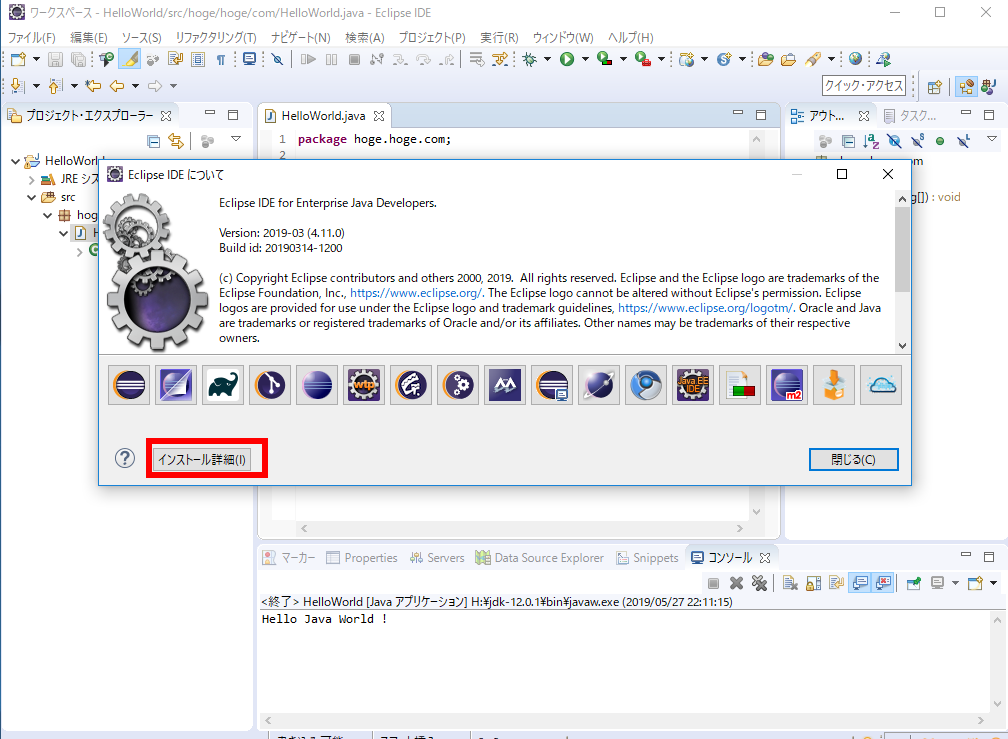Toggle Skip All Breakpoints button
The image size is (1008, 739).
pyautogui.click(x=277, y=60)
